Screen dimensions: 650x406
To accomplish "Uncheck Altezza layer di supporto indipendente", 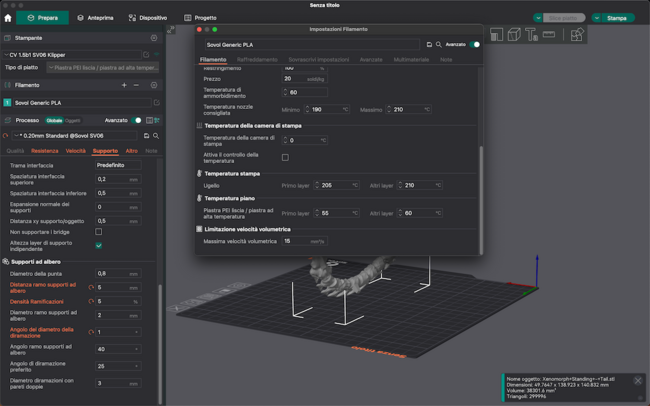I will [x=99, y=245].
